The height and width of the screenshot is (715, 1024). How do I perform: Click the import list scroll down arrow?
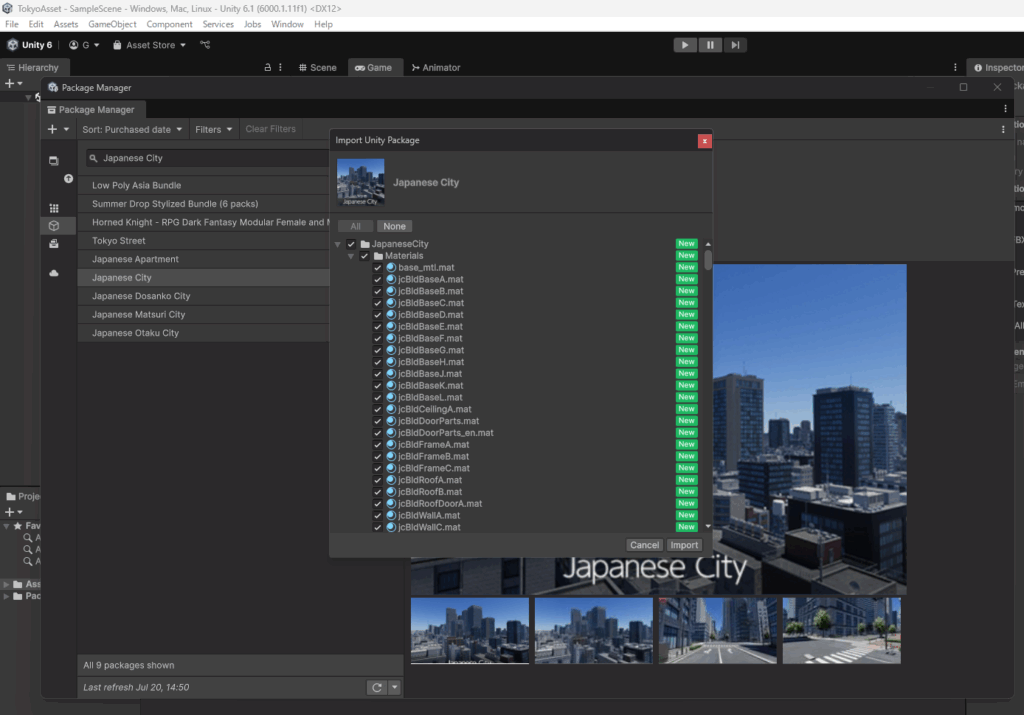[x=708, y=526]
